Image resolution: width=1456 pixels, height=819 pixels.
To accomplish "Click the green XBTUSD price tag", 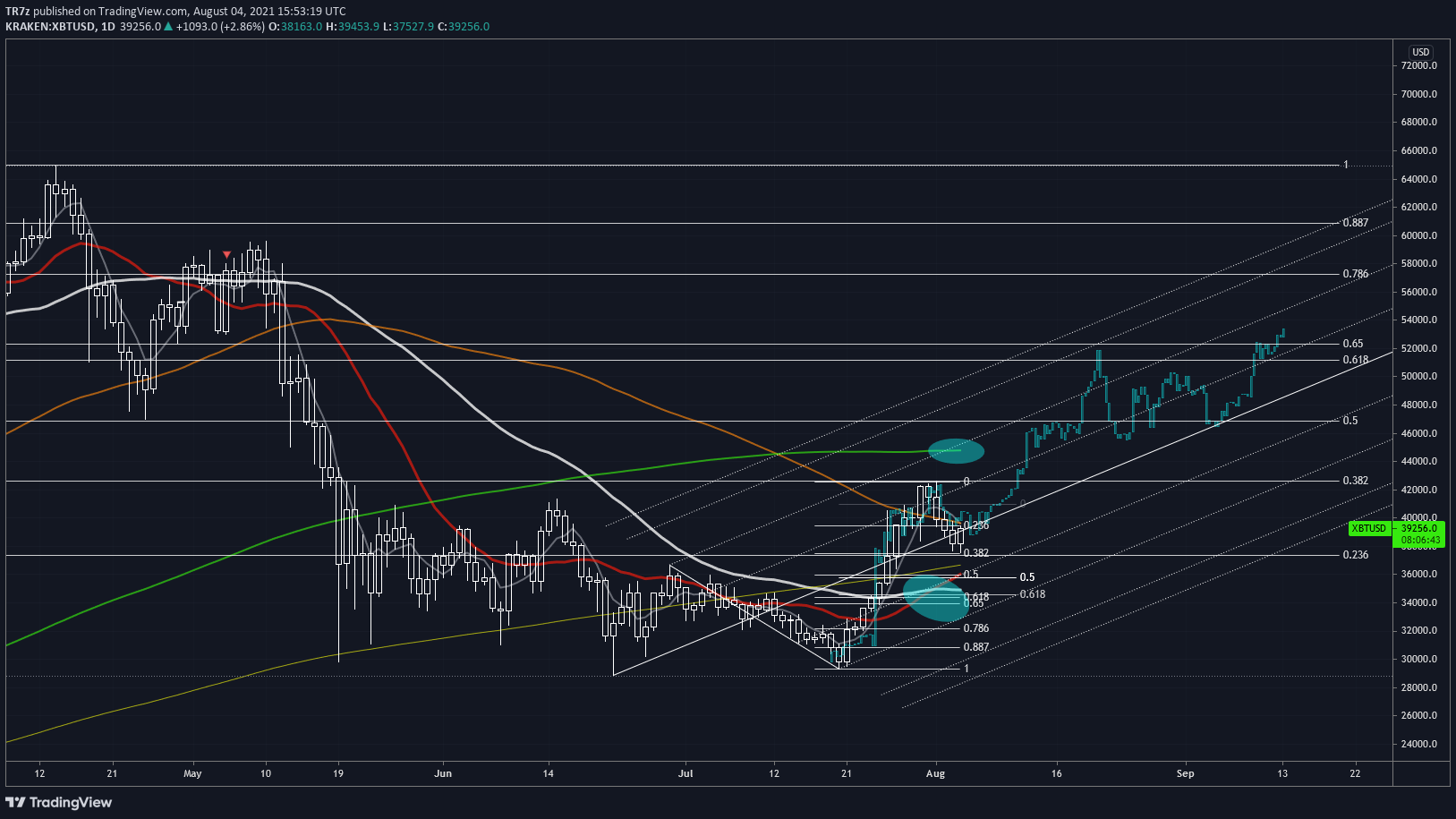I will tap(1368, 529).
